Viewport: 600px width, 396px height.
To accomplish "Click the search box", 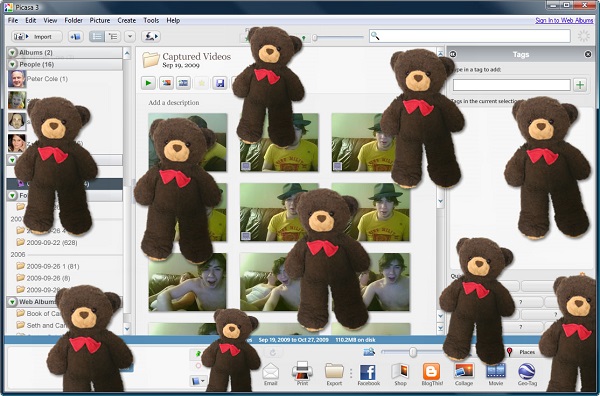I will (x=470, y=36).
